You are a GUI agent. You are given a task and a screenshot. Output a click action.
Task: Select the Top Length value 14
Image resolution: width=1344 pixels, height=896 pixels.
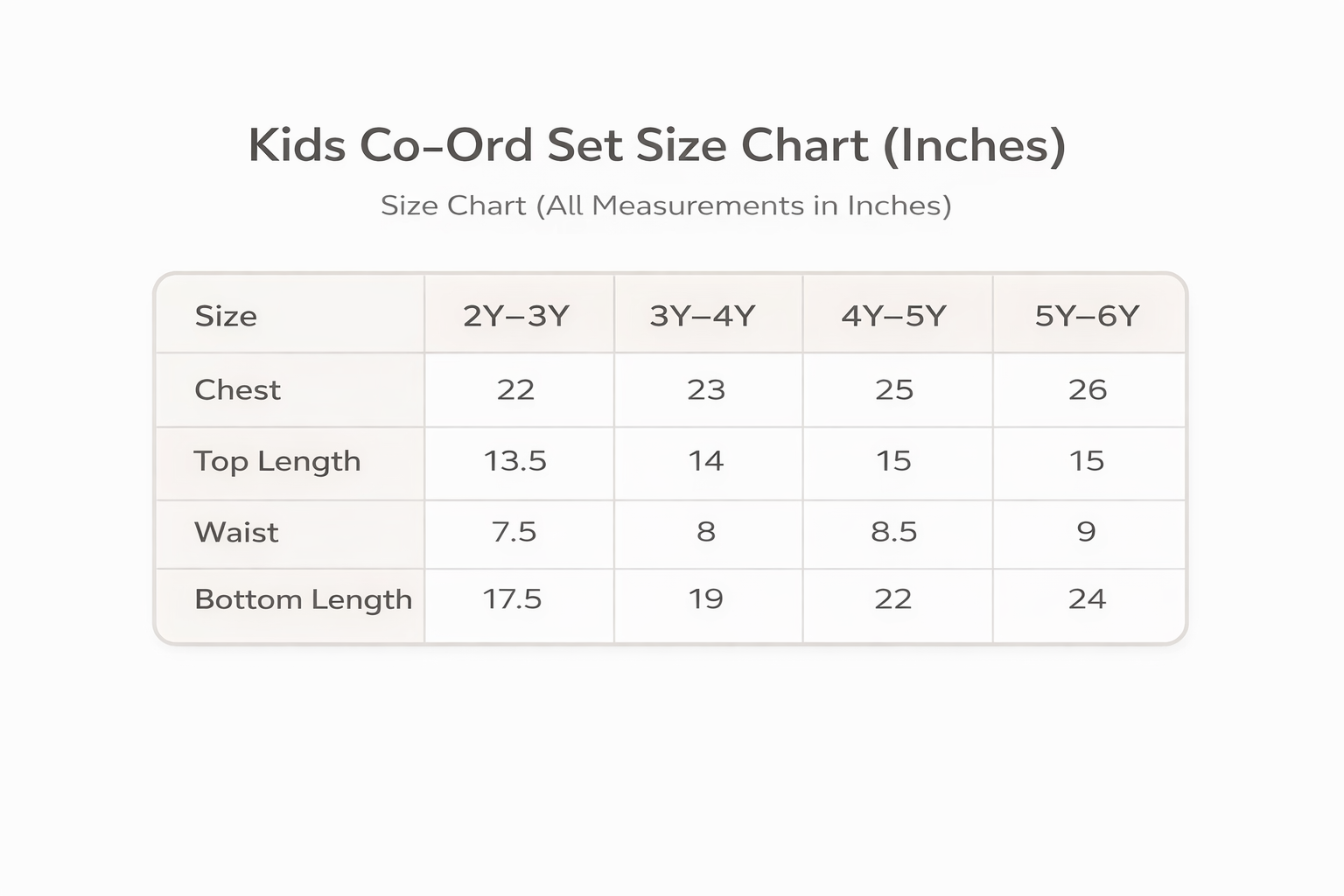coord(706,461)
